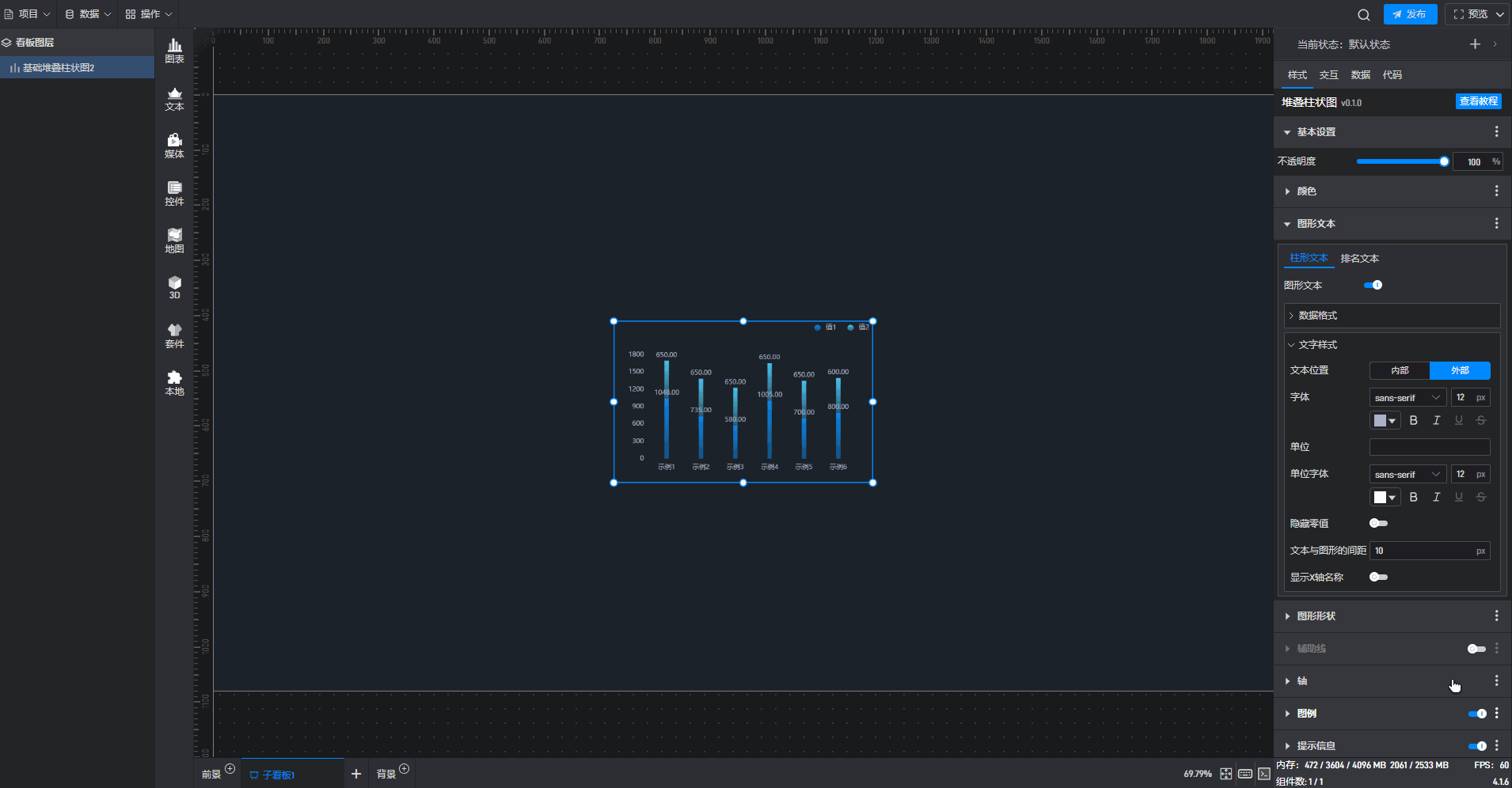Open the 数据 menu

pyautogui.click(x=88, y=14)
